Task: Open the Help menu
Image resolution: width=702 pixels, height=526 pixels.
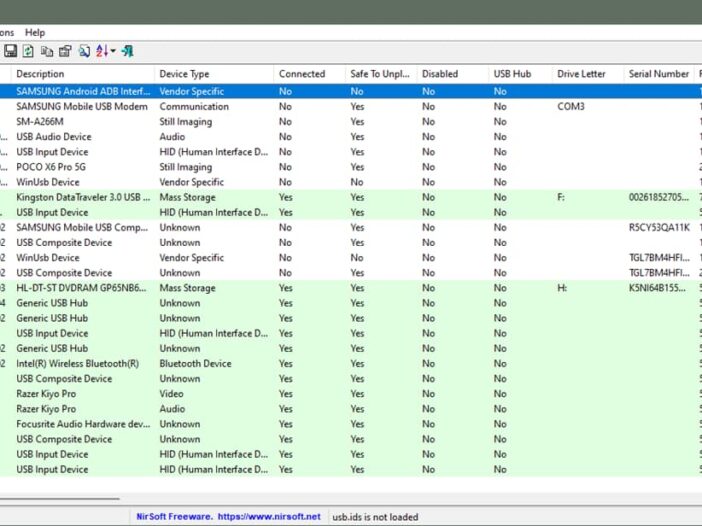Action: coord(35,33)
